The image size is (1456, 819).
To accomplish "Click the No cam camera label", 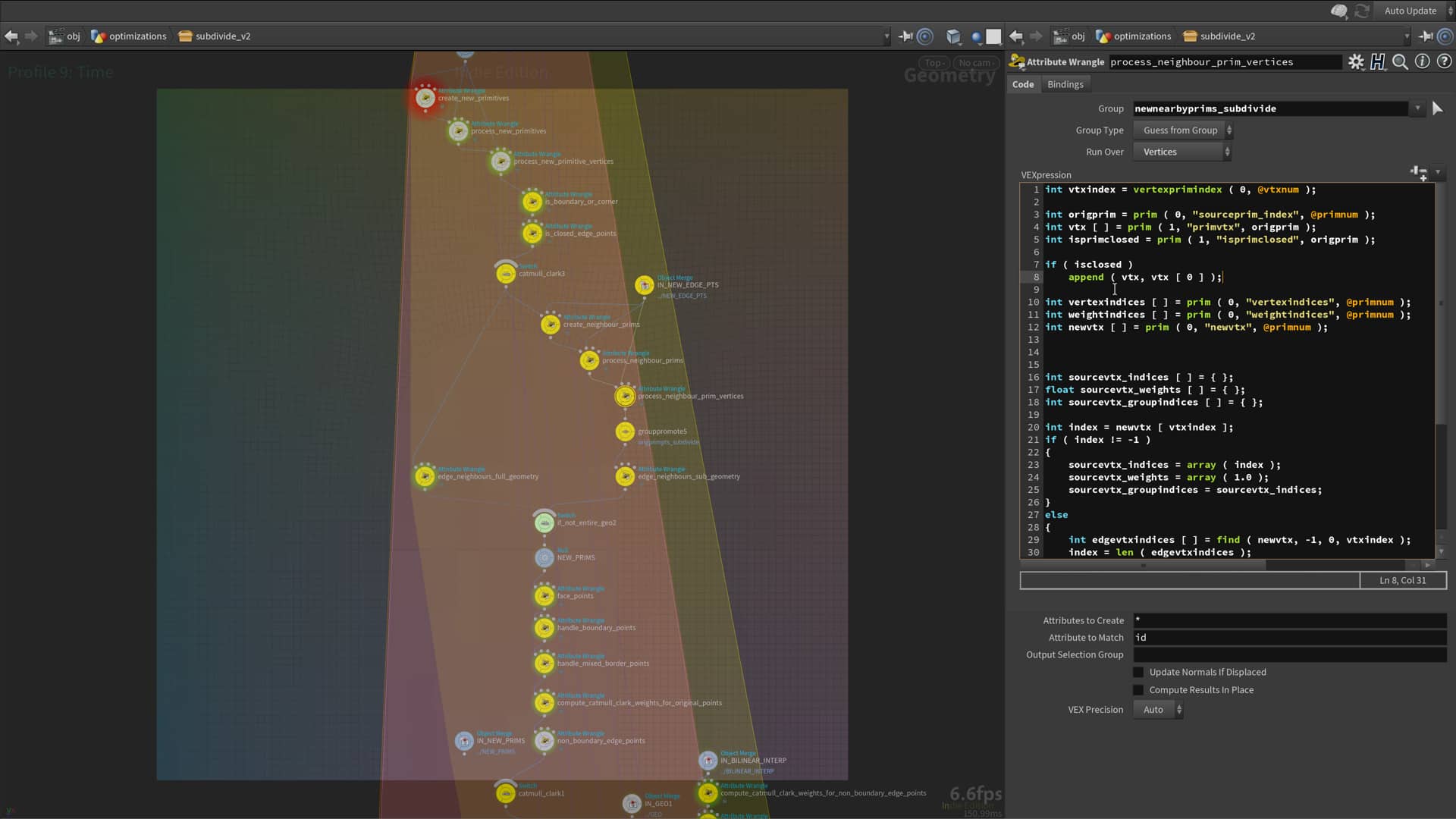I will pos(974,63).
